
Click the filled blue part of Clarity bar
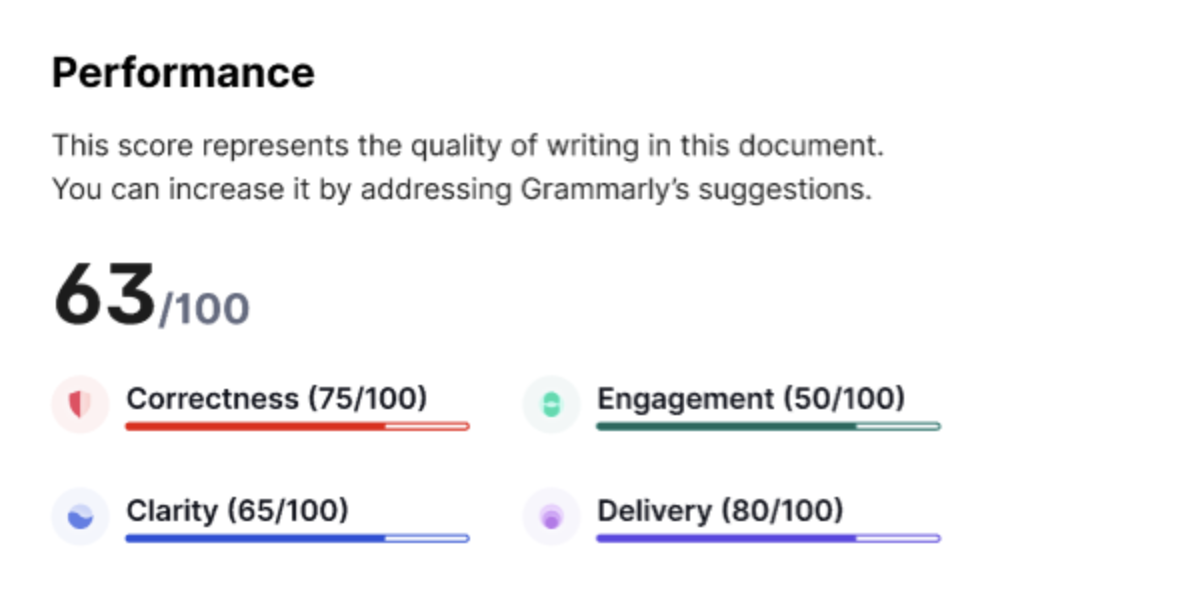(255, 538)
